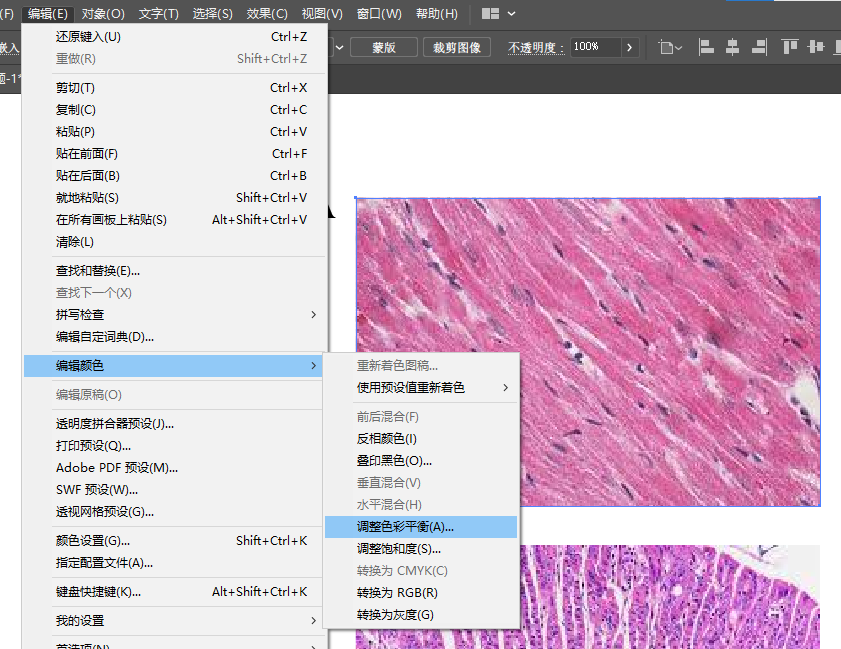
Task: Select 还原键入(U) from Edit menu
Action: click(174, 36)
